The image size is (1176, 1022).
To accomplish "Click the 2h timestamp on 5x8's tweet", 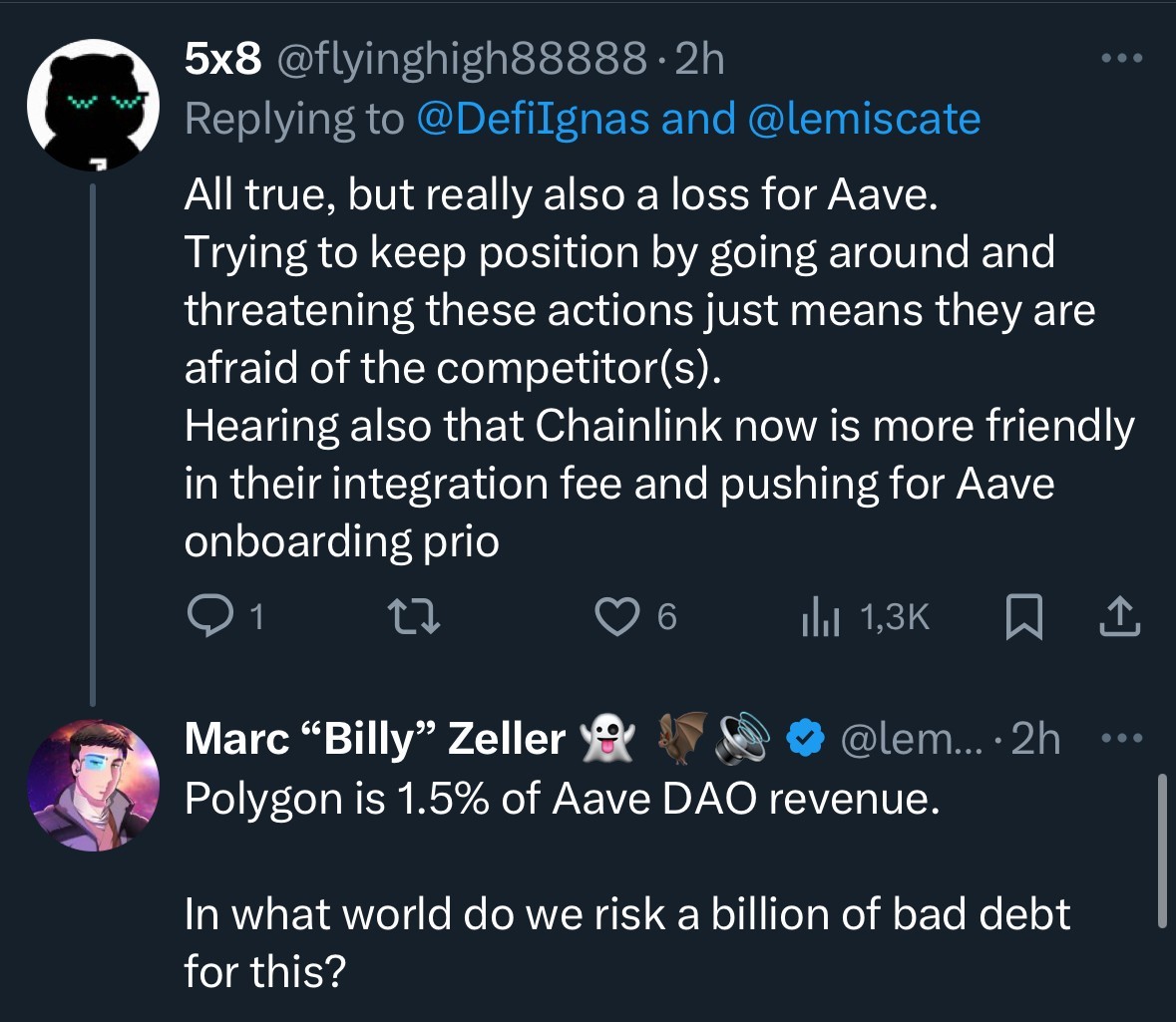I will click(699, 61).
